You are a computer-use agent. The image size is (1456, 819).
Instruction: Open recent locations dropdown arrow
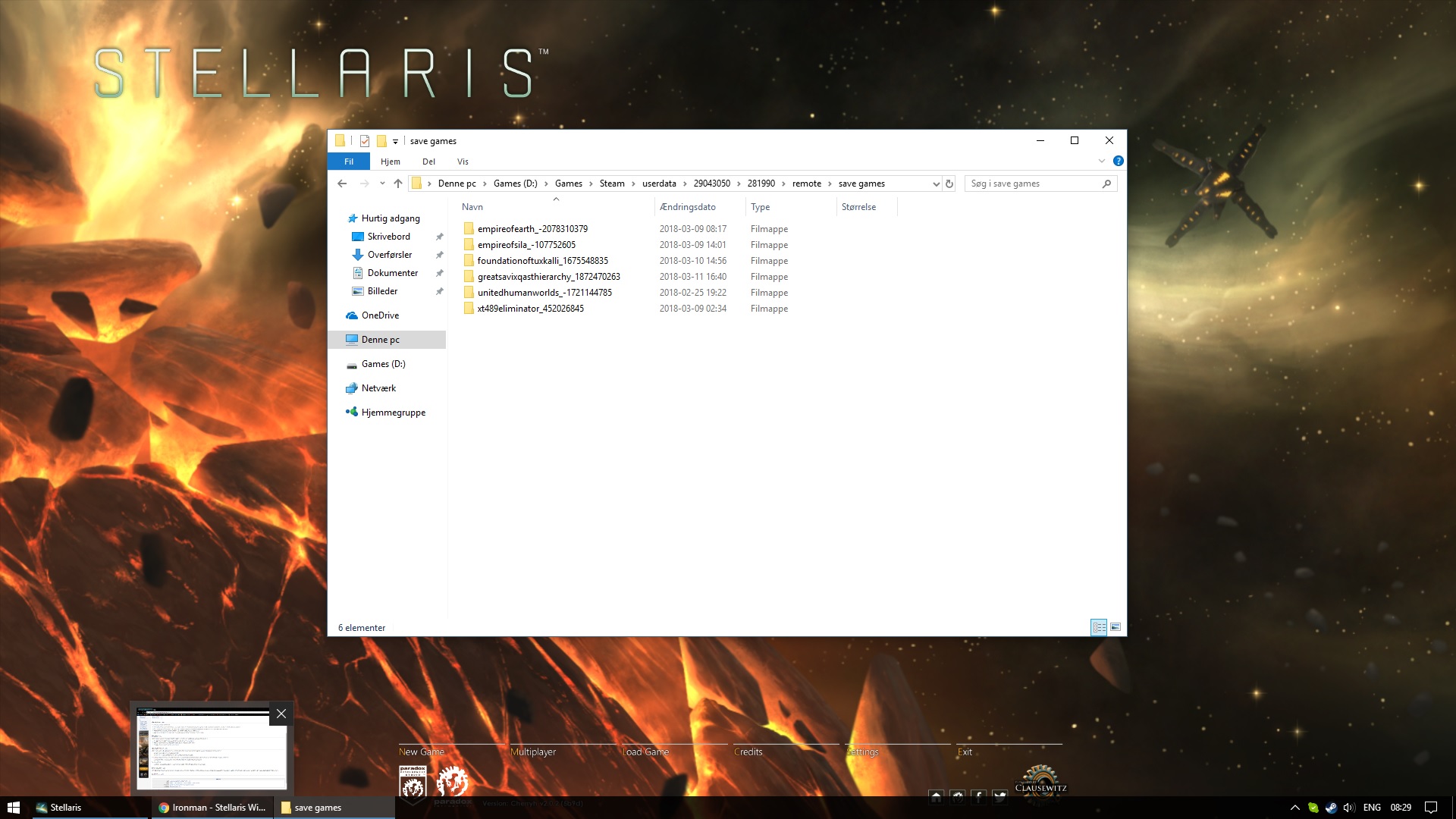[x=382, y=184]
